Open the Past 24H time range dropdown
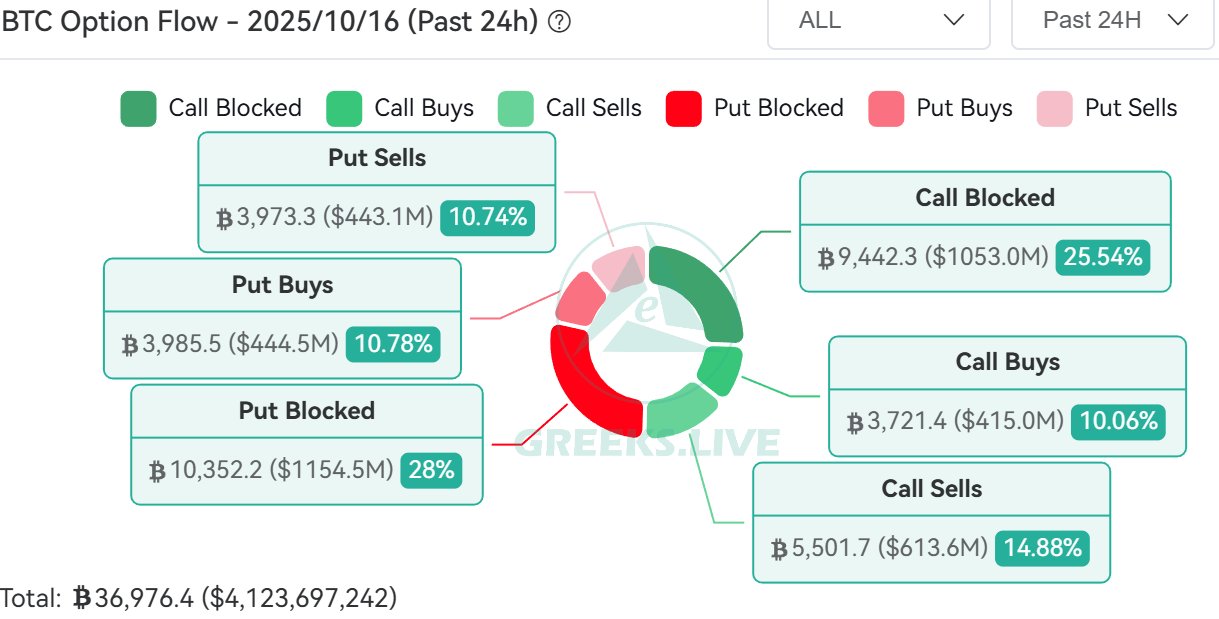1219x619 pixels. coord(1111,21)
